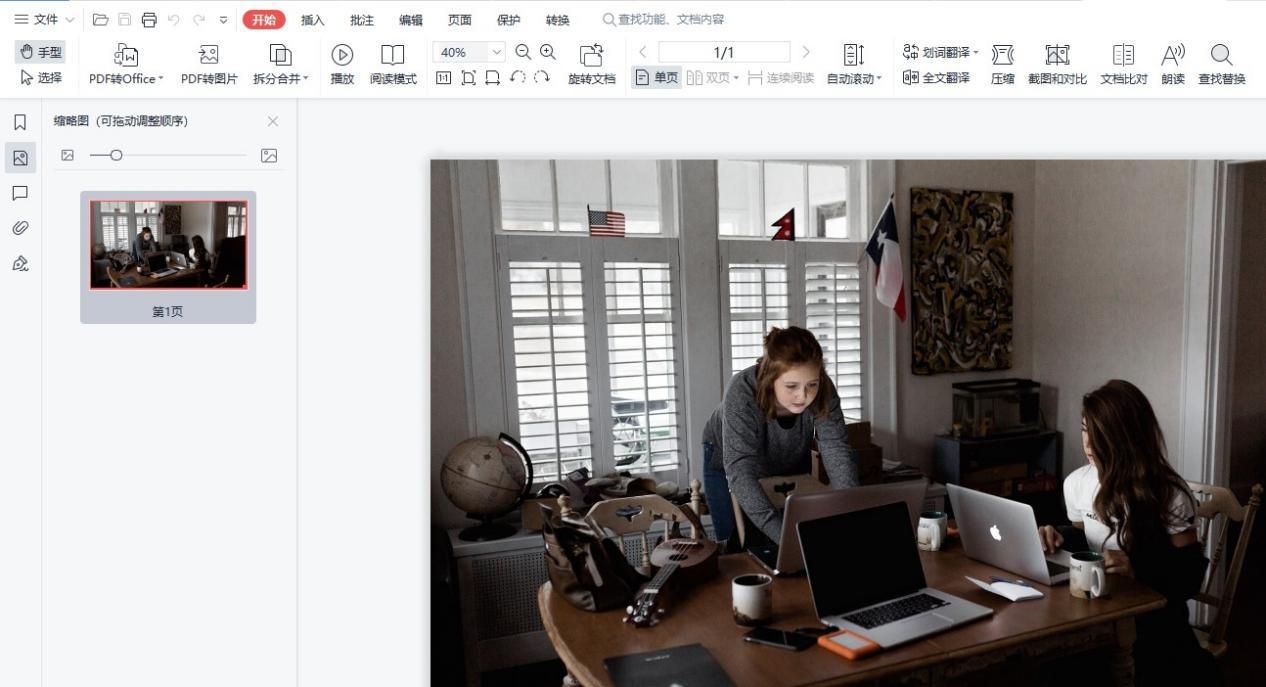The height and width of the screenshot is (687, 1266).
Task: Open the 文件 menu
Action: coord(44,20)
